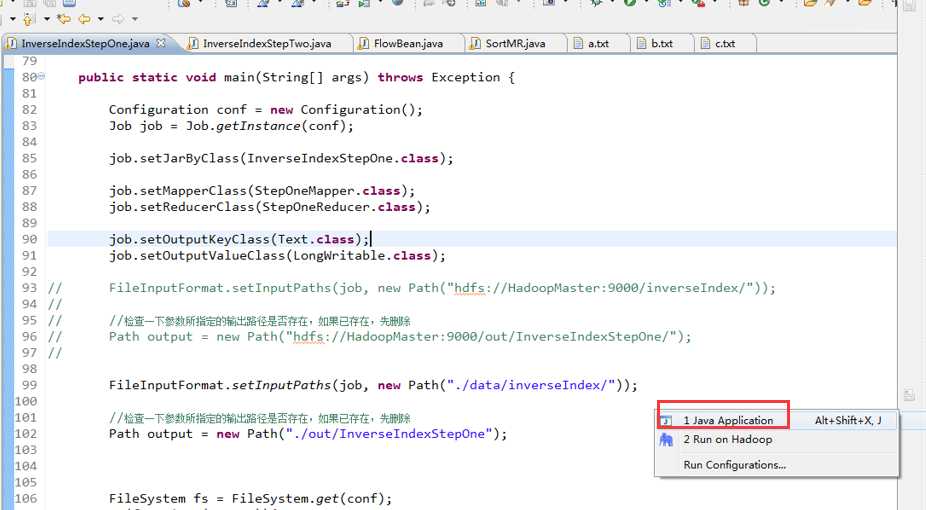Click 'FileSystem fs = FileSystem.get(conf);' line
This screenshot has height=510, width=926.
click(x=250, y=499)
